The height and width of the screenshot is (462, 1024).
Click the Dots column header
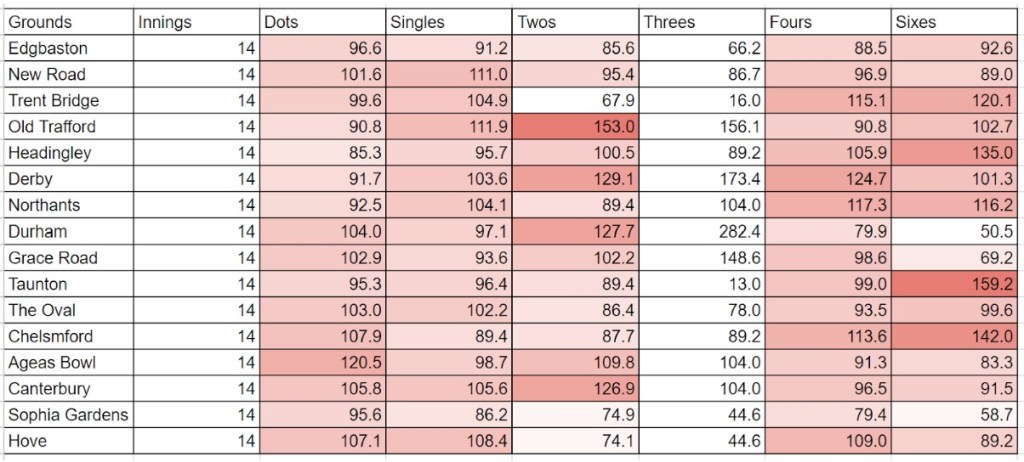[x=321, y=21]
